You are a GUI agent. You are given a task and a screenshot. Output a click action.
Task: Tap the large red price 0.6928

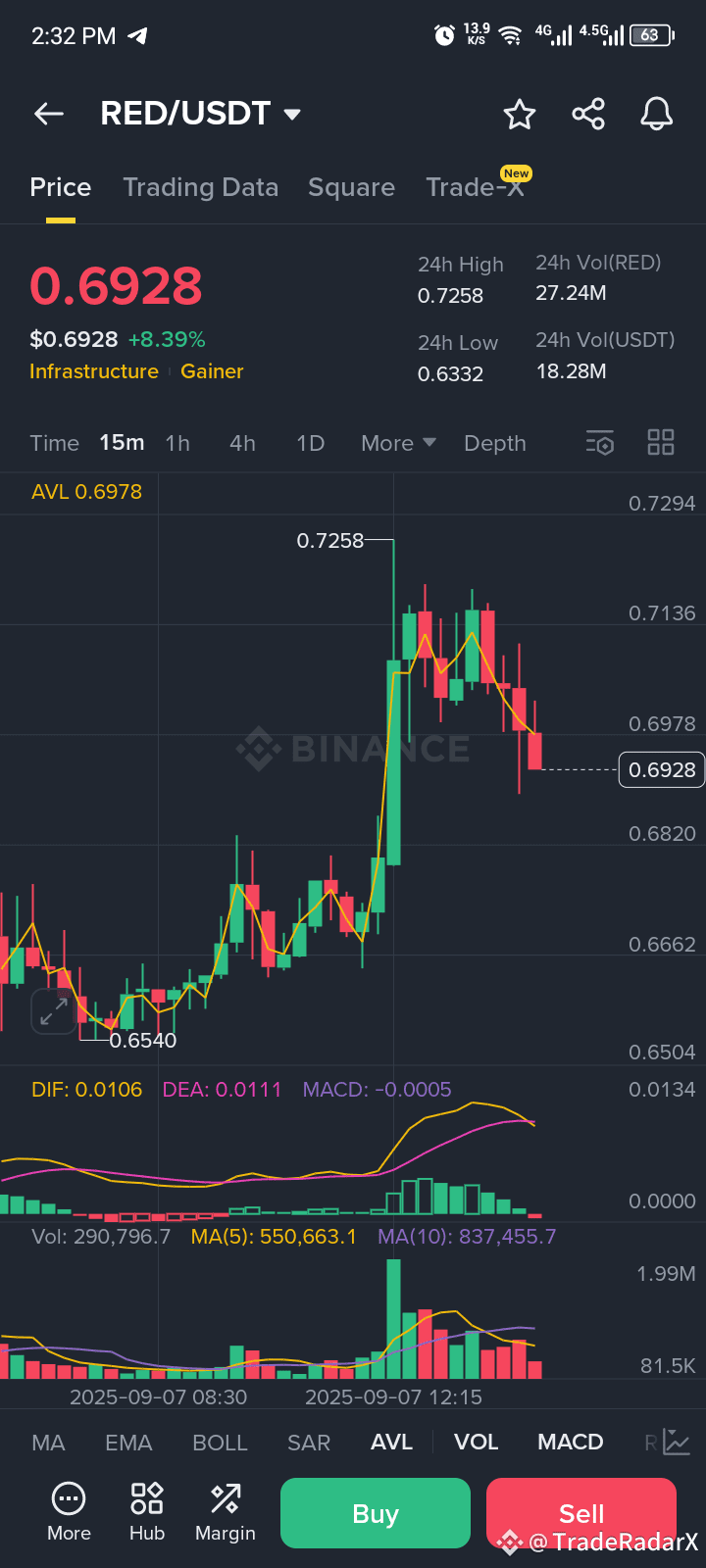click(116, 286)
